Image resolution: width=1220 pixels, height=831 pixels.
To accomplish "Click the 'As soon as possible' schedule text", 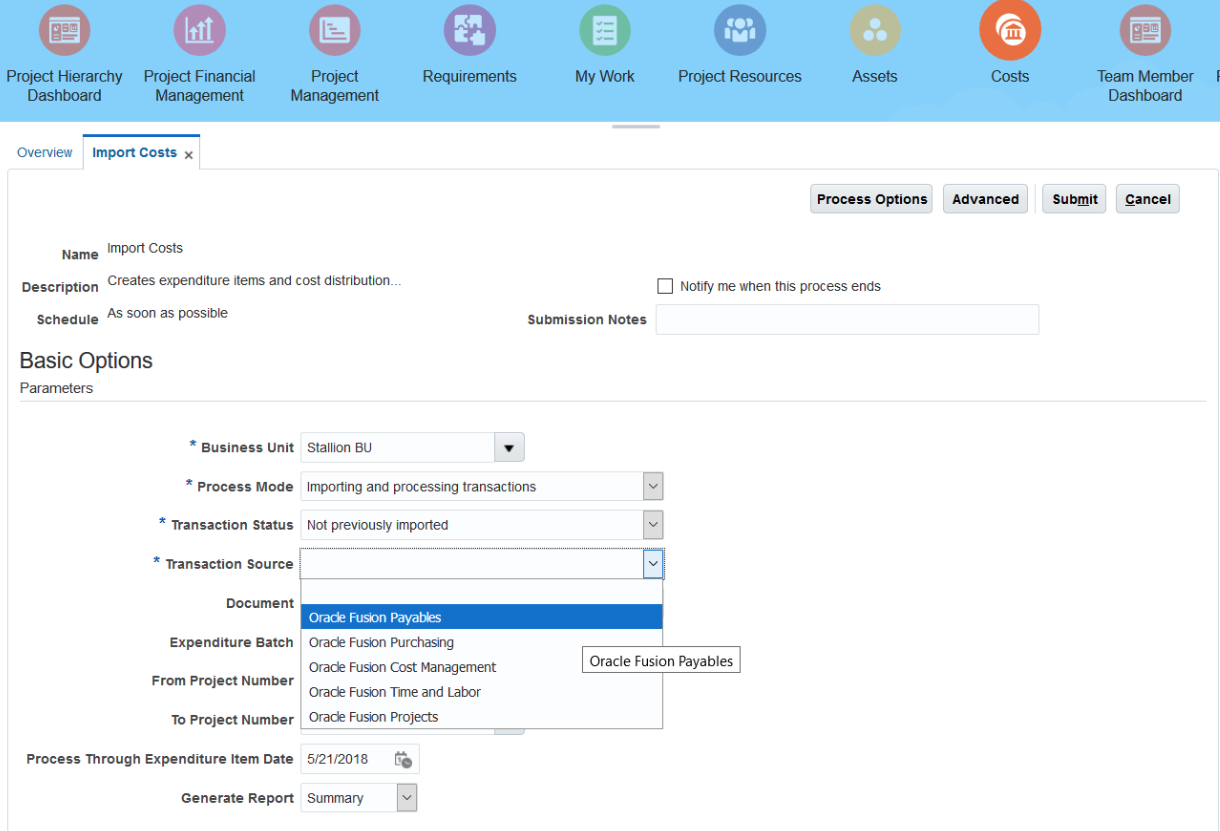I will pyautogui.click(x=167, y=313).
